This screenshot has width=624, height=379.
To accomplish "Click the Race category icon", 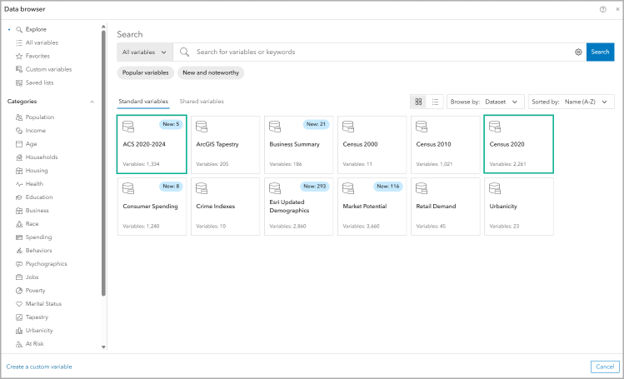I will 19,224.
